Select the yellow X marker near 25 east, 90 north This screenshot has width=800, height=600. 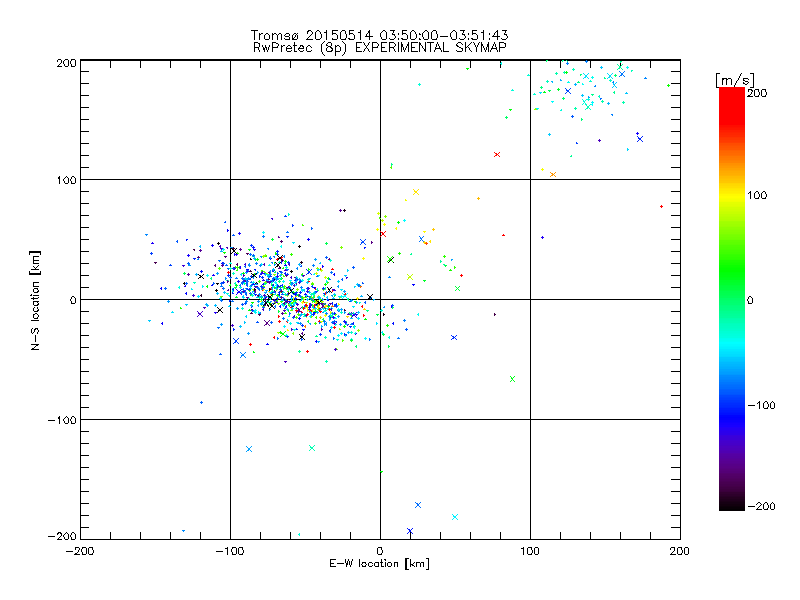pyautogui.click(x=416, y=192)
